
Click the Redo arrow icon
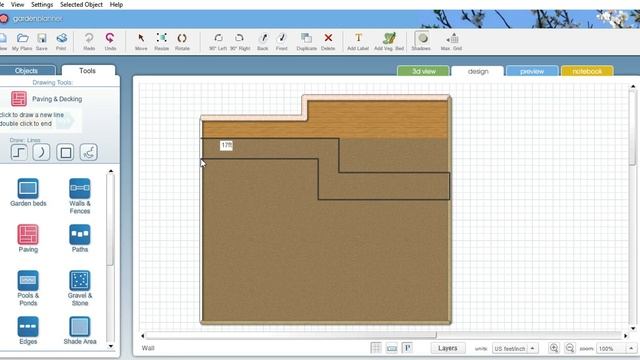[x=89, y=38]
